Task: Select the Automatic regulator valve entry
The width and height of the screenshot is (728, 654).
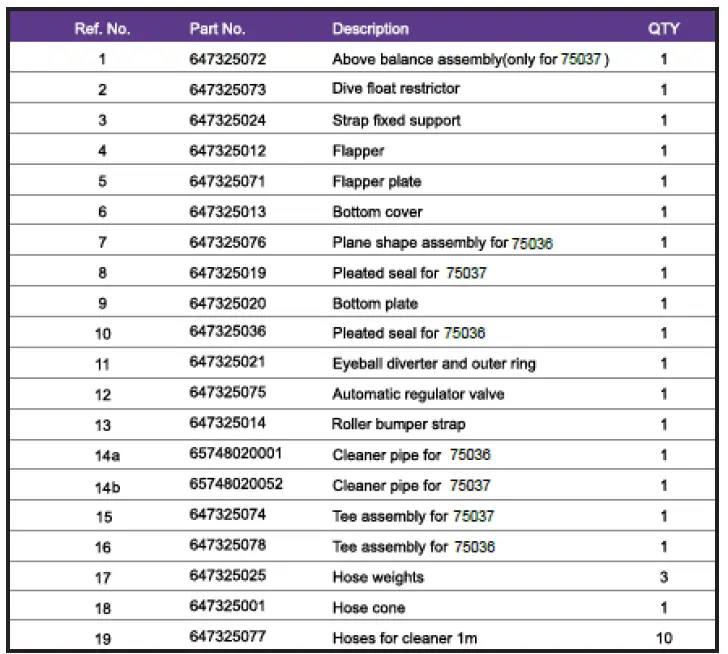Action: pyautogui.click(x=418, y=394)
